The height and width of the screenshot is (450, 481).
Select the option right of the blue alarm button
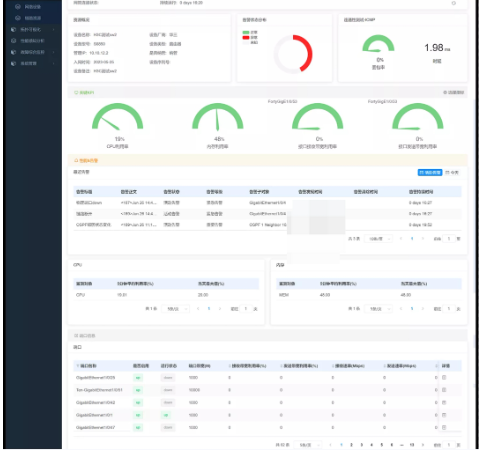452,172
